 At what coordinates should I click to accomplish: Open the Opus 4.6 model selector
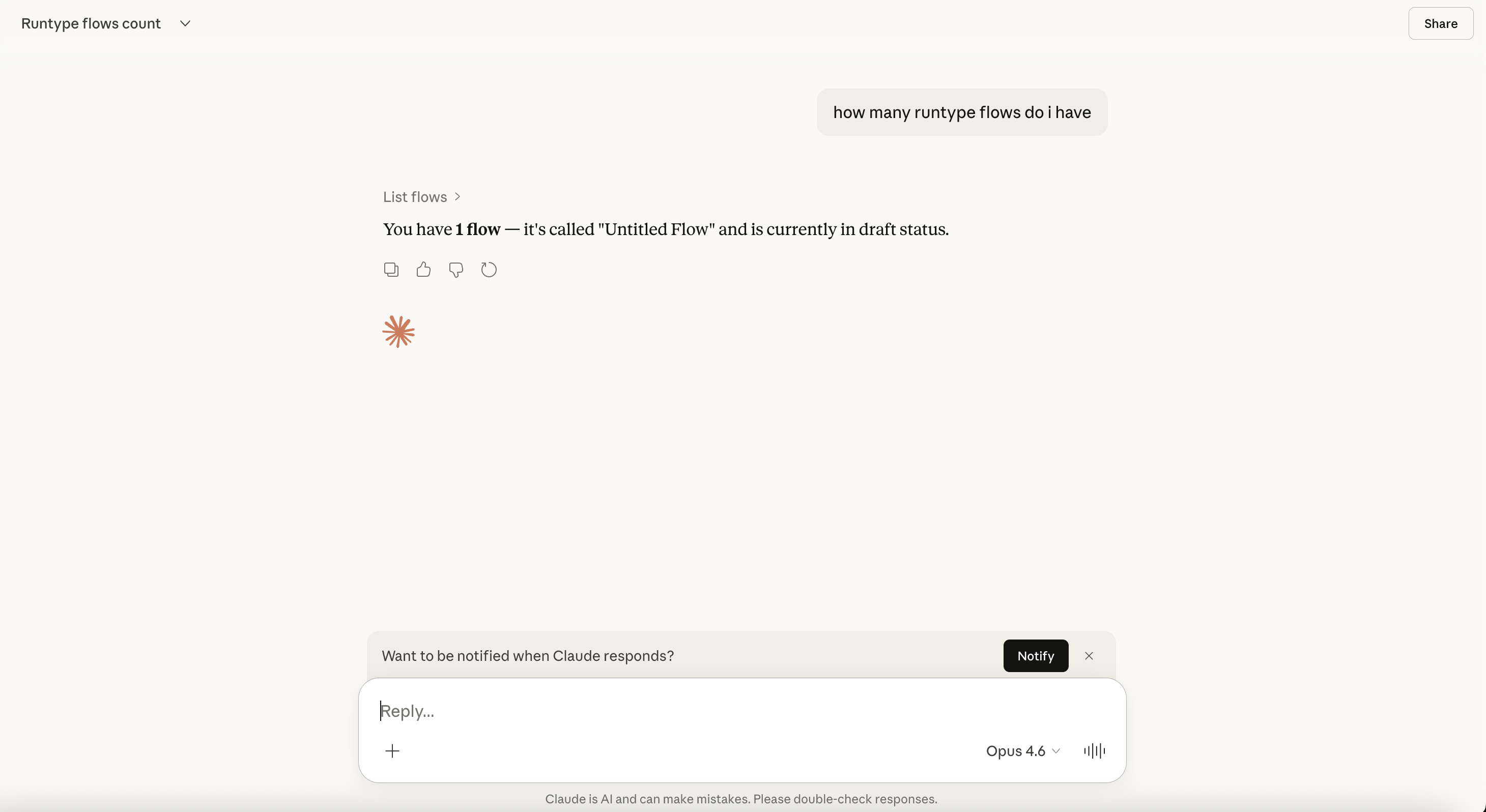(x=1022, y=750)
